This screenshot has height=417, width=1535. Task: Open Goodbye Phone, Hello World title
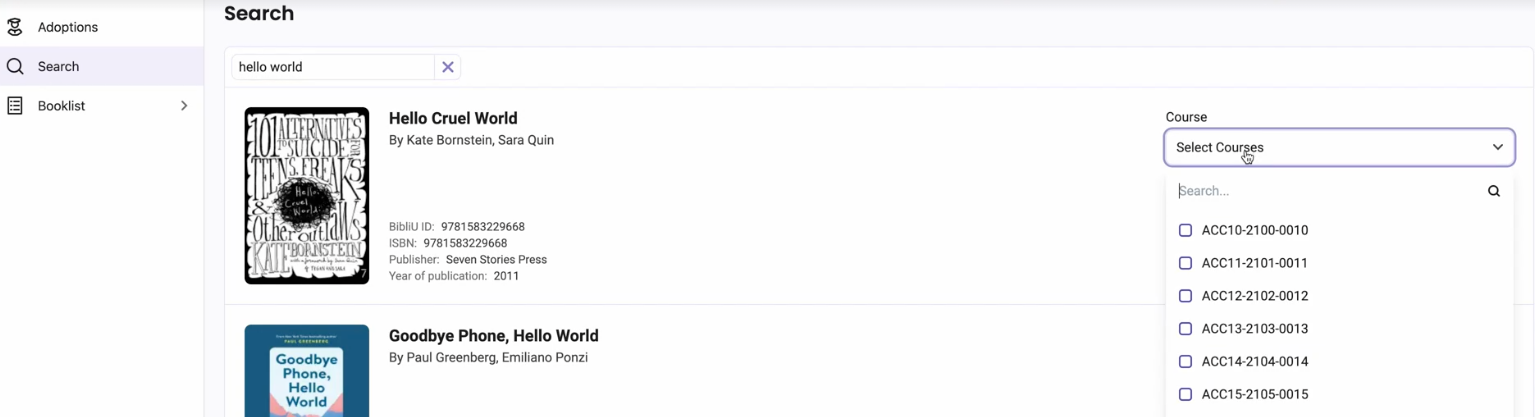click(494, 336)
